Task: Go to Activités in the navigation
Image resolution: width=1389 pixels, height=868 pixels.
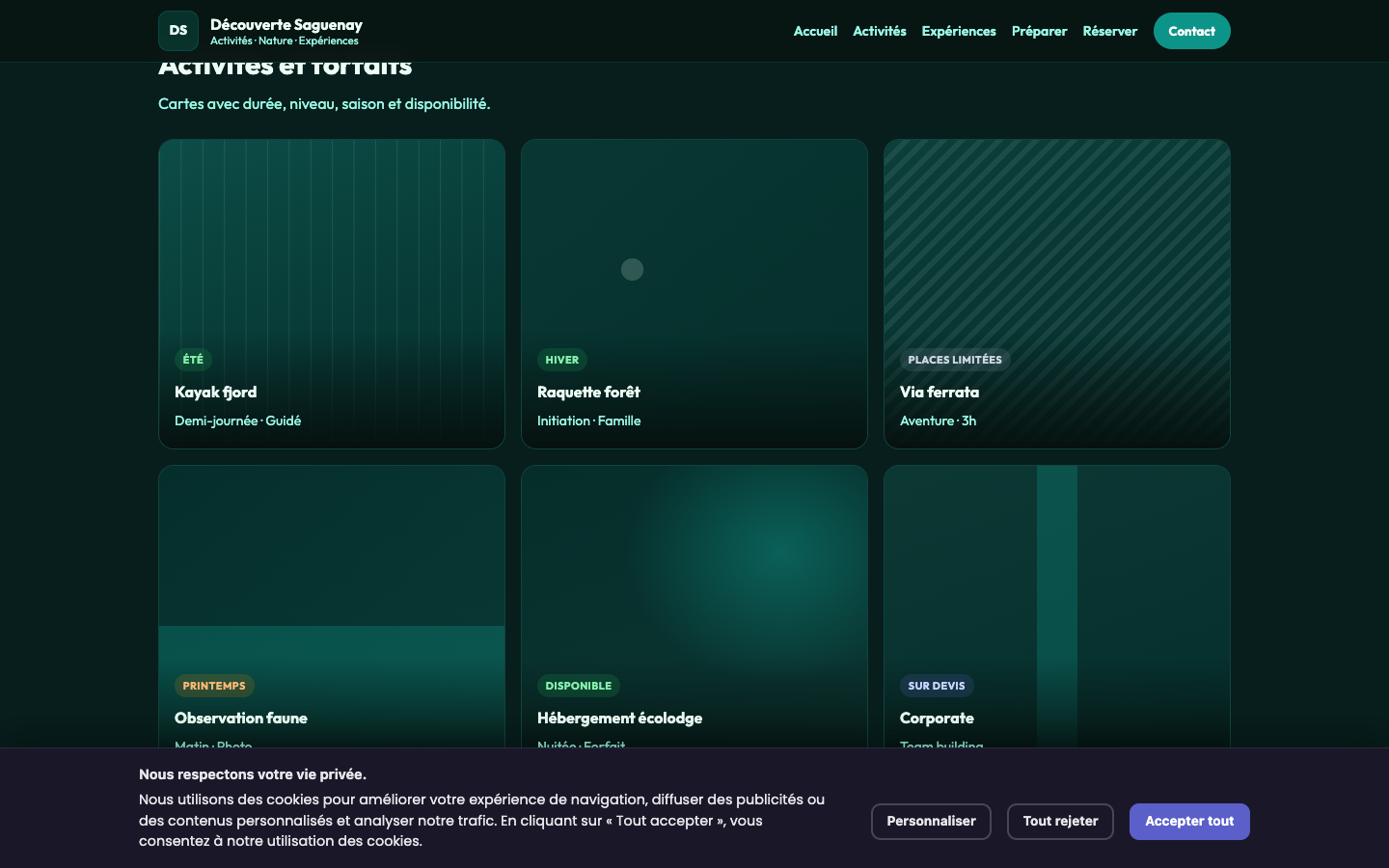Action: [x=879, y=31]
